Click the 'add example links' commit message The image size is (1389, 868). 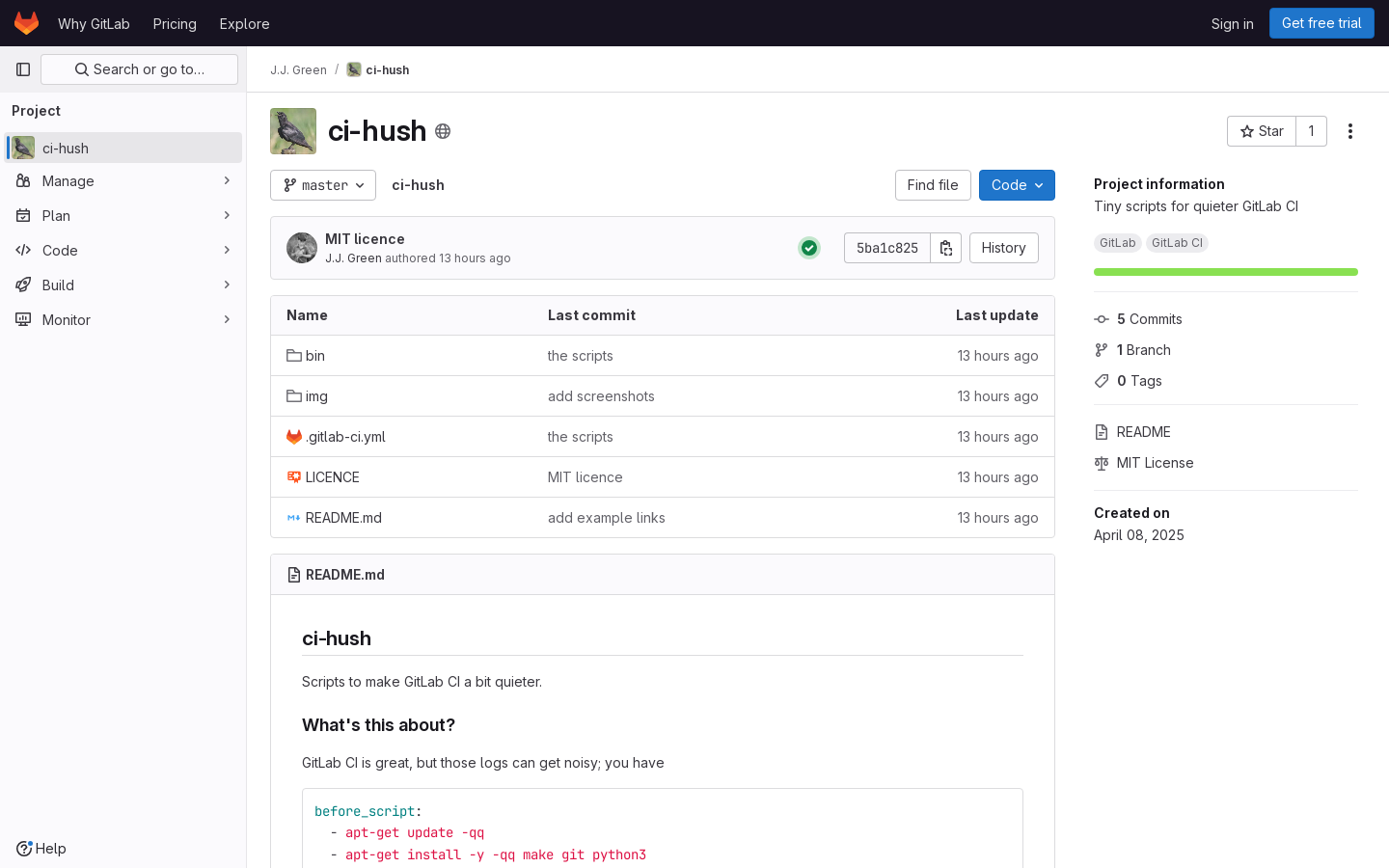(607, 518)
